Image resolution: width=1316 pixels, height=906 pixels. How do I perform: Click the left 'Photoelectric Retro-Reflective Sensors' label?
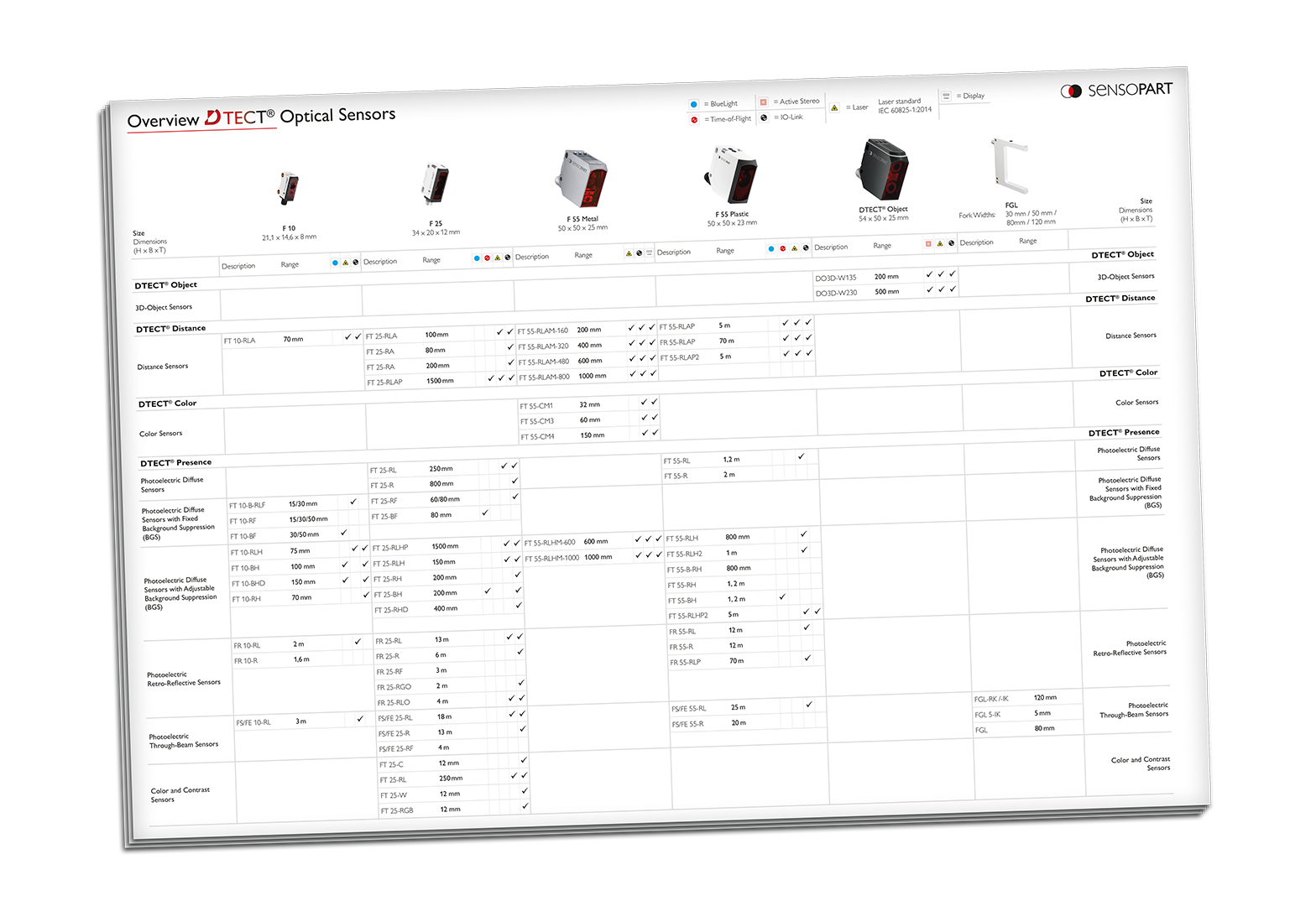184,679
